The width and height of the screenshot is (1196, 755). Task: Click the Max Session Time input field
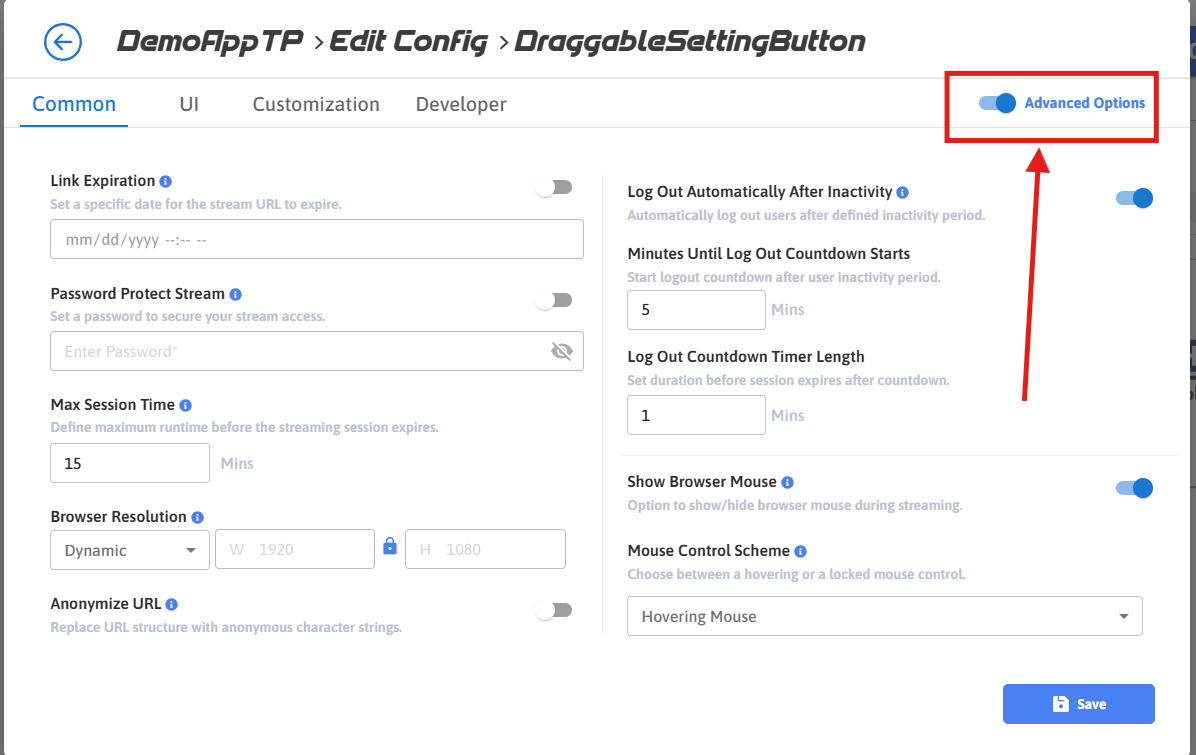[x=130, y=463]
